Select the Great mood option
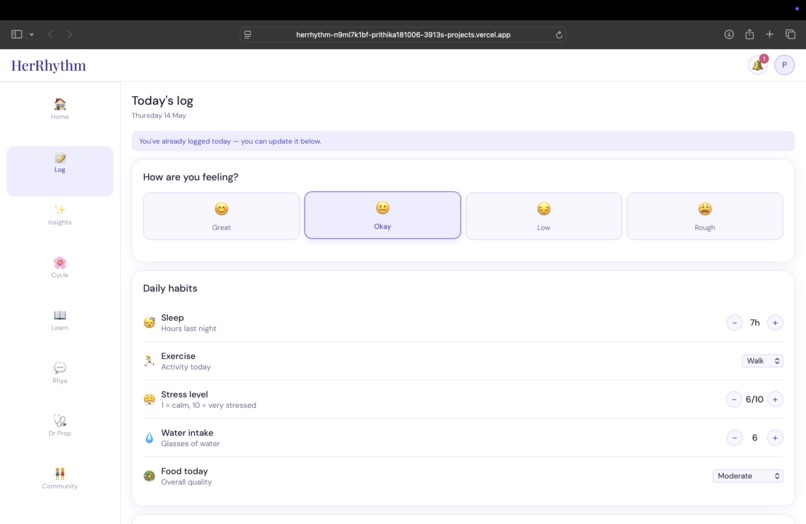 click(222, 216)
